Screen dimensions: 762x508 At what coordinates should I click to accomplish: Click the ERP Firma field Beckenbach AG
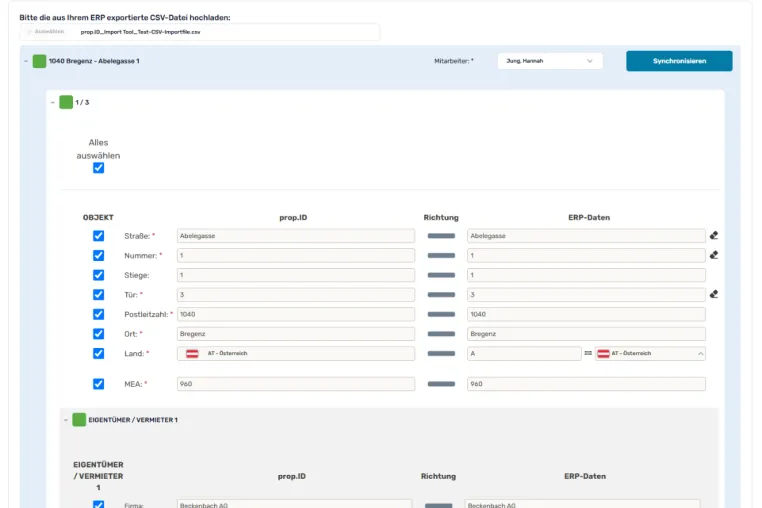pyautogui.click(x=583, y=504)
